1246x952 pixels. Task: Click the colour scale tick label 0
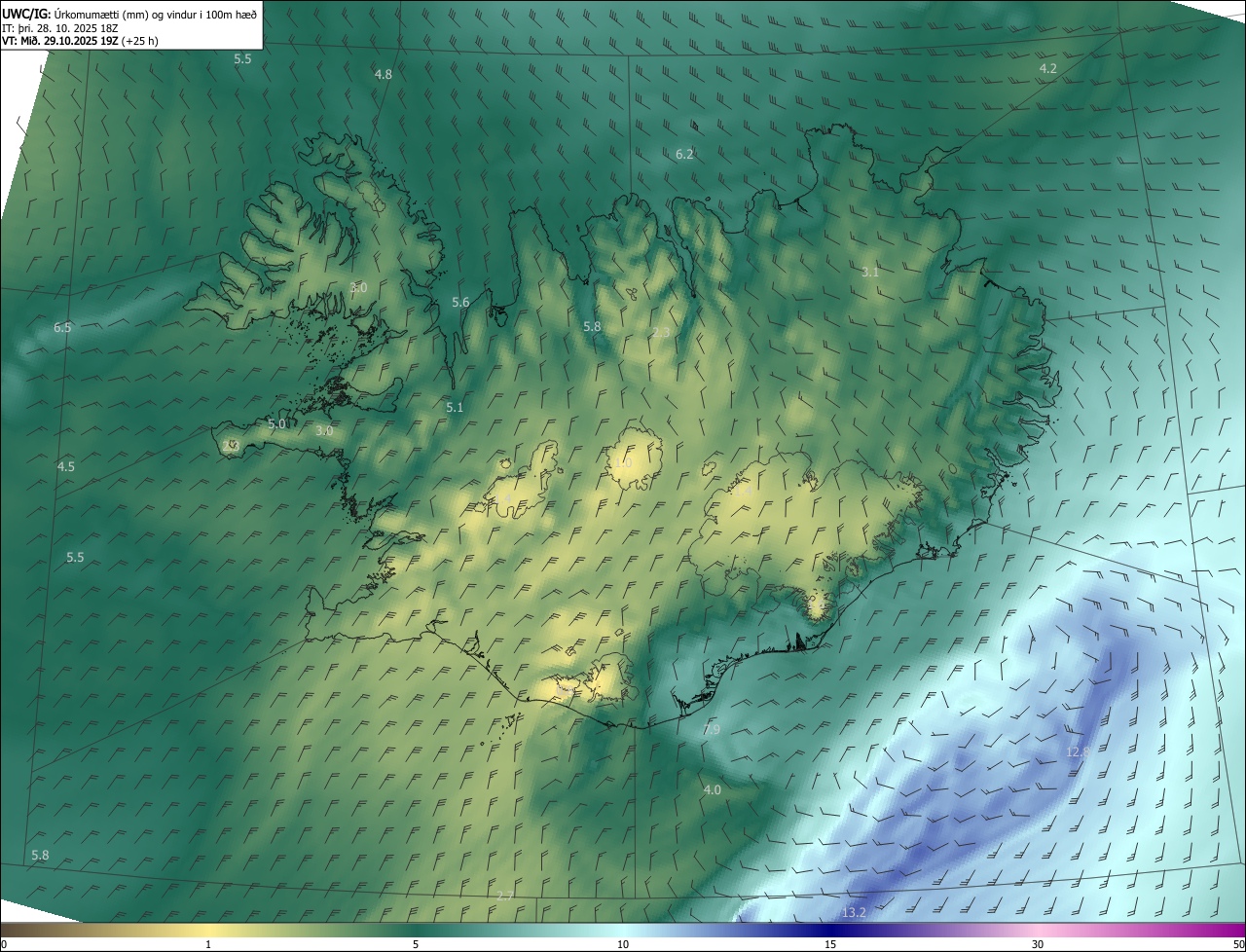point(3,945)
